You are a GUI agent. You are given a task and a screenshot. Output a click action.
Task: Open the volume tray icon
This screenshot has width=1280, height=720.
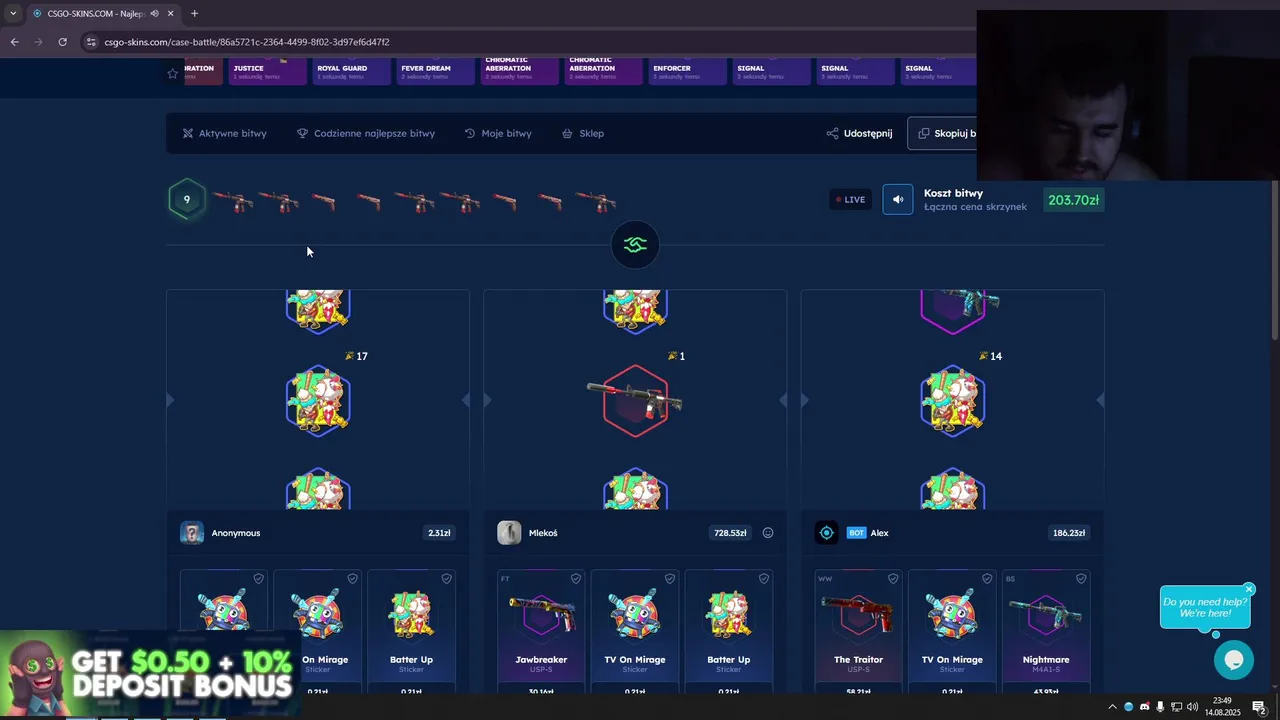1192,707
